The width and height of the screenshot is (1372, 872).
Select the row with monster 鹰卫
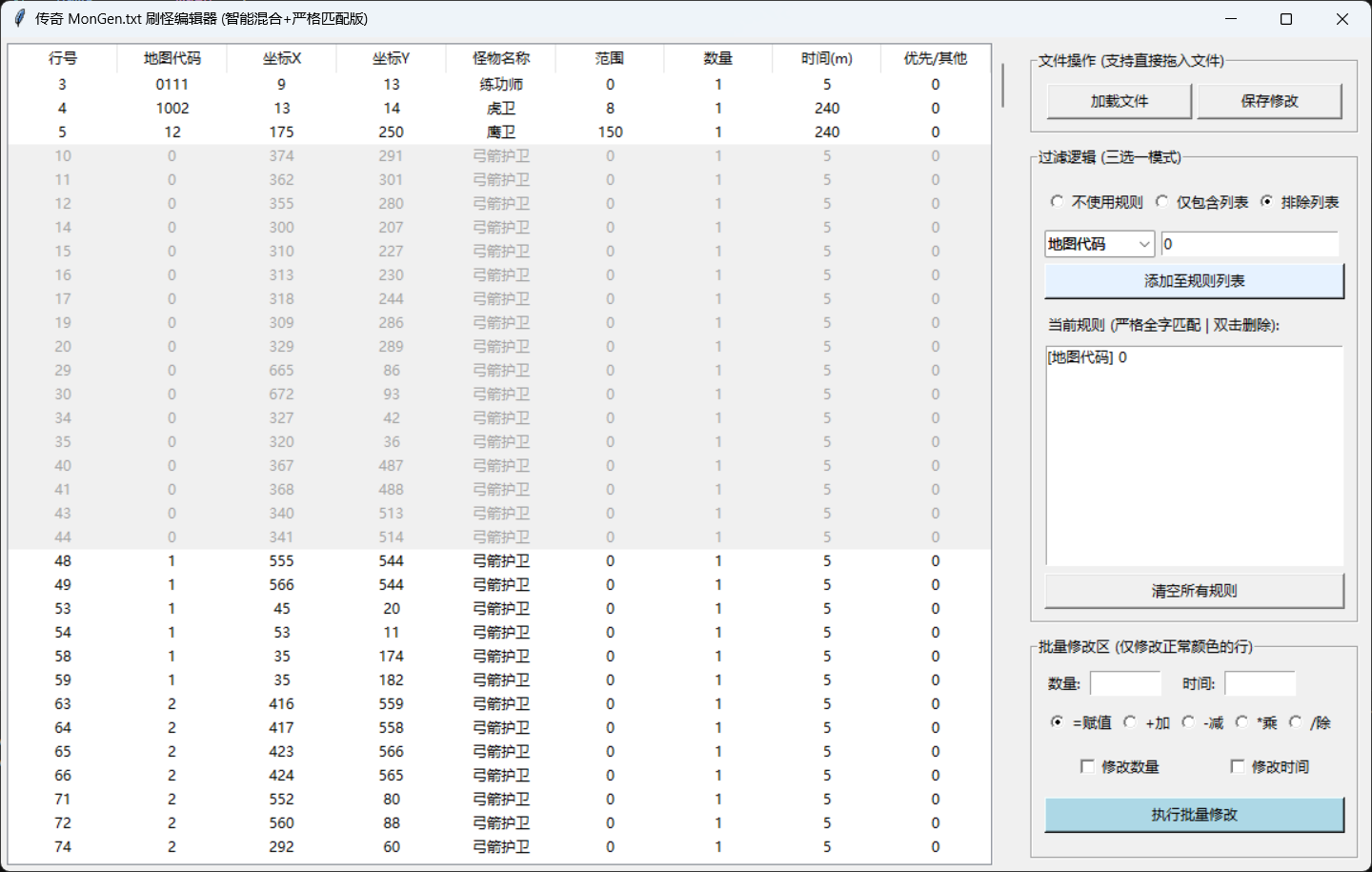point(499,132)
